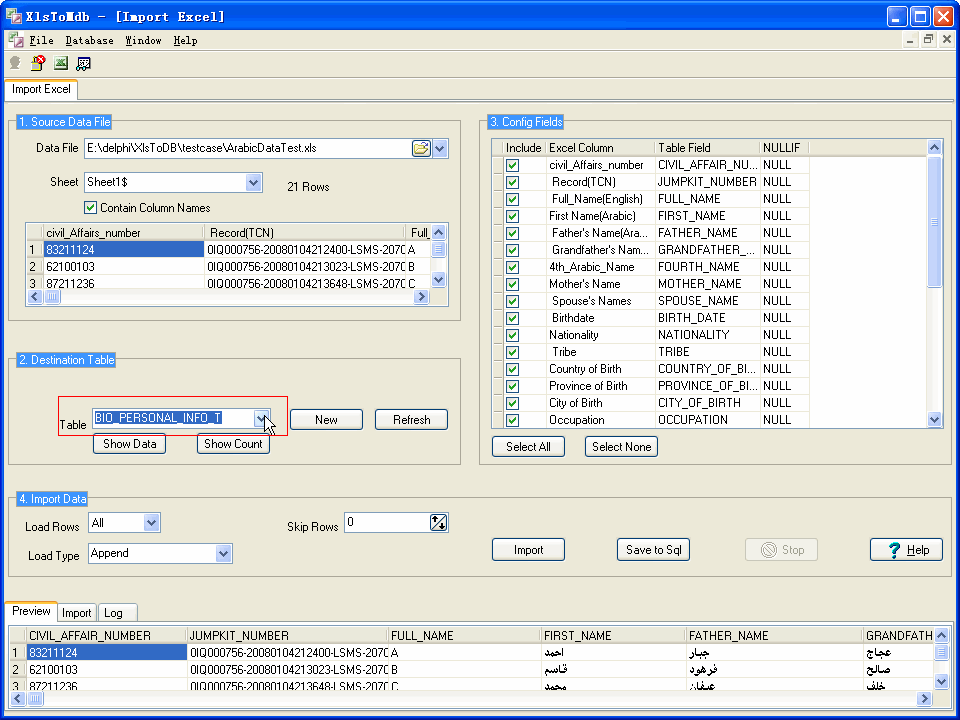Image resolution: width=960 pixels, height=720 pixels.
Task: Select preview cell 83211124
Action: tap(107, 653)
